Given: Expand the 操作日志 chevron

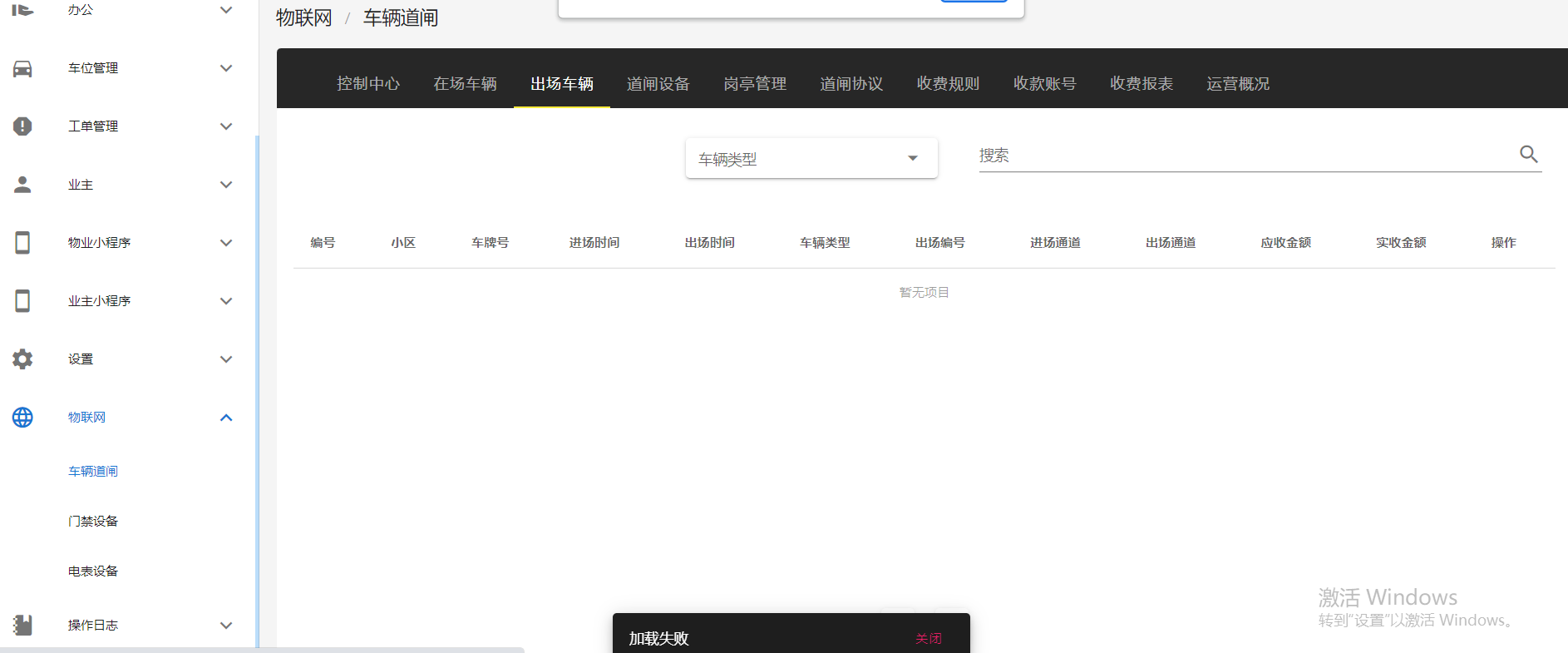Looking at the screenshot, I should tap(226, 626).
